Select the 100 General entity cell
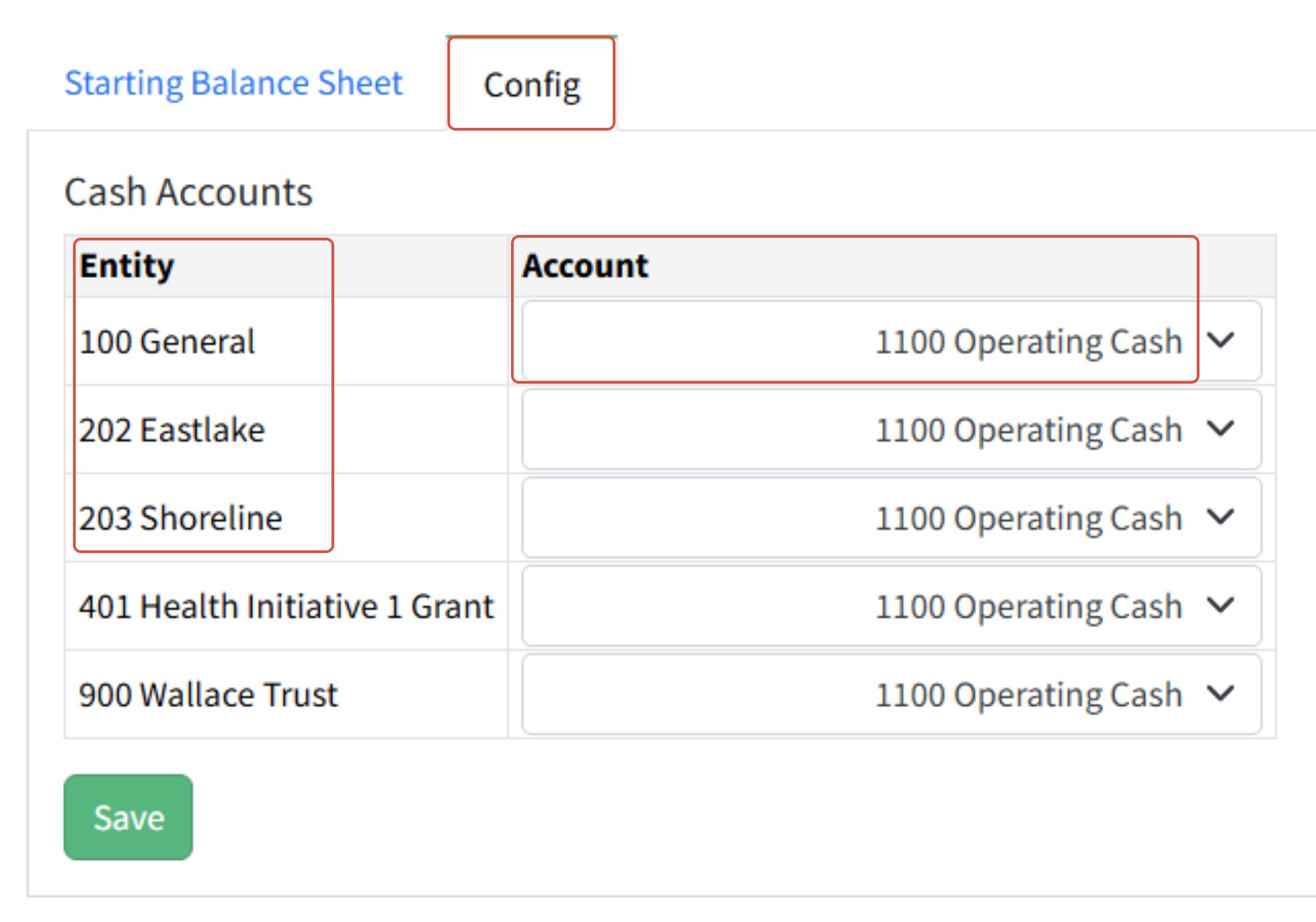1316x922 pixels. 167,342
